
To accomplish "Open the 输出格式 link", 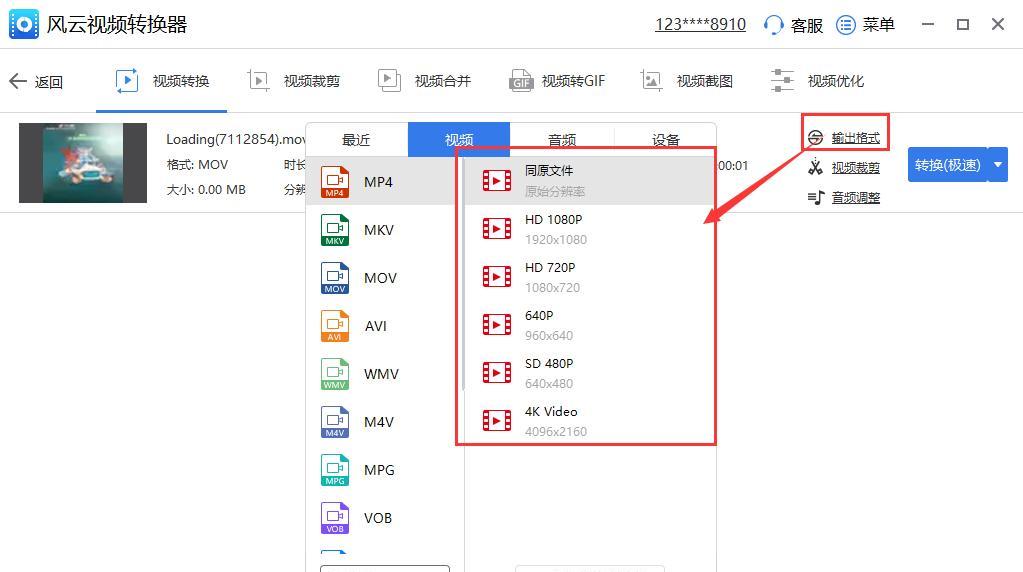I will point(855,138).
